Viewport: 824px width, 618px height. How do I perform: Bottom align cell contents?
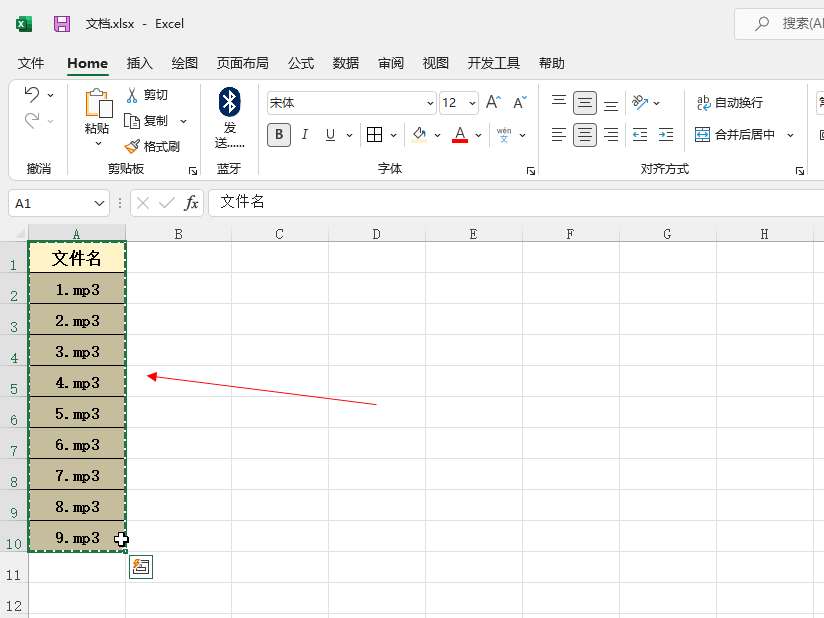tap(611, 105)
